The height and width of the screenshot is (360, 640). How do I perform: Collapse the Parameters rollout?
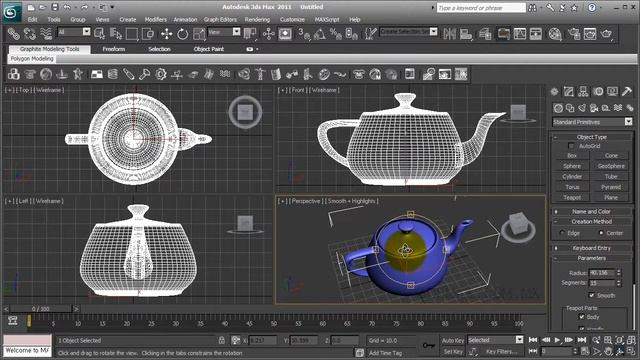click(592, 258)
